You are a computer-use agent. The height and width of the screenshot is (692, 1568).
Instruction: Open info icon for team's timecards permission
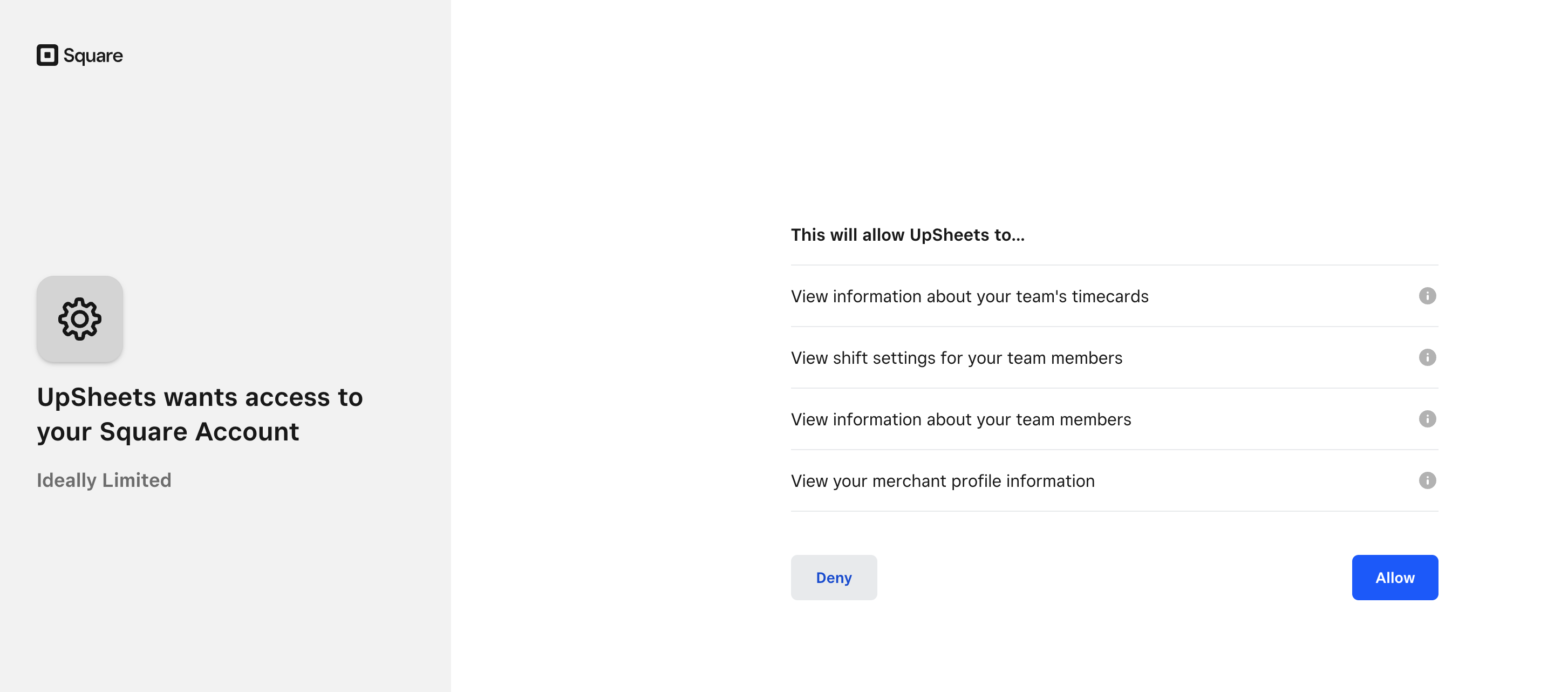coord(1427,296)
